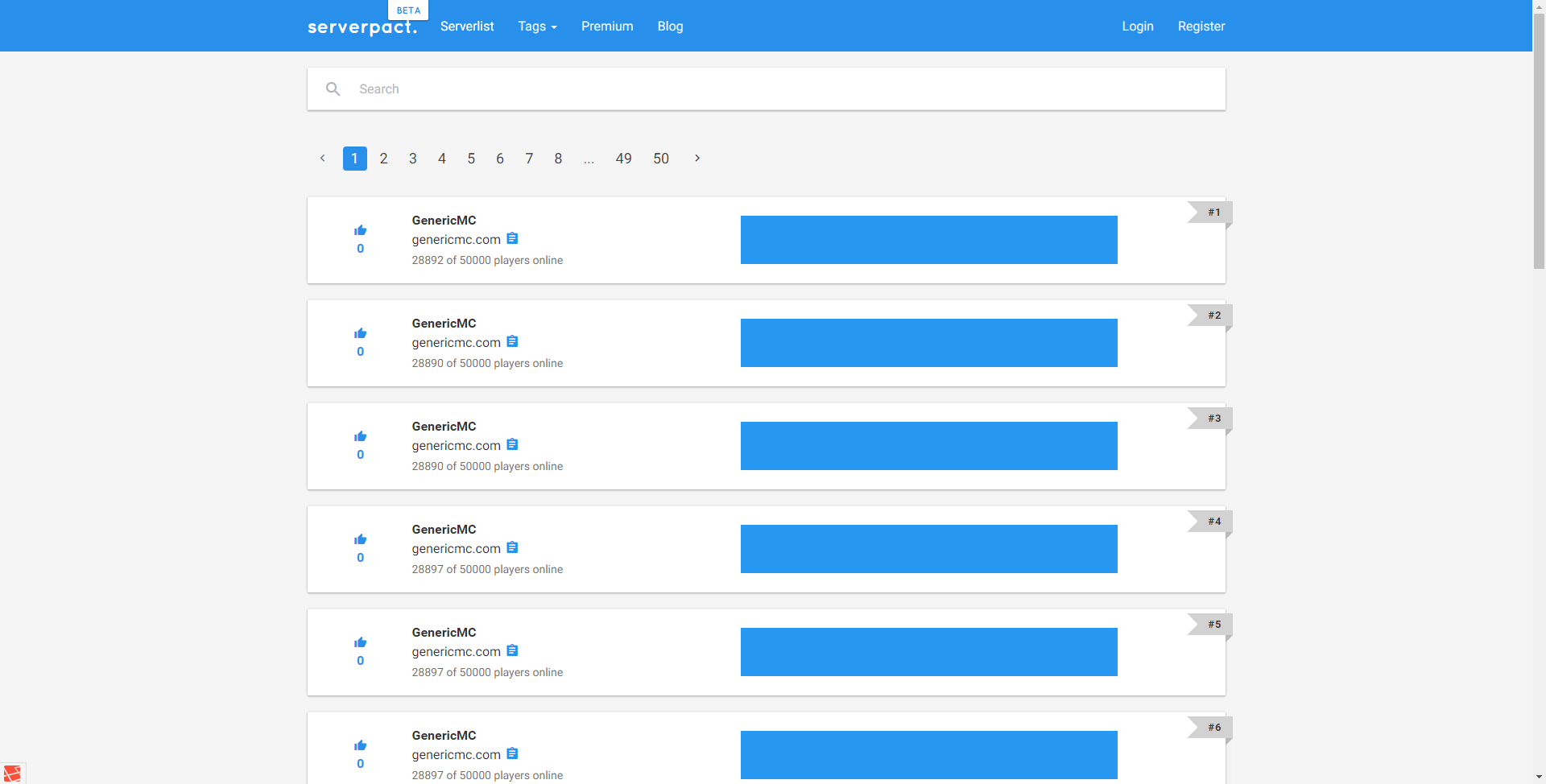
Task: View the rank #3 server banner
Action: [929, 446]
